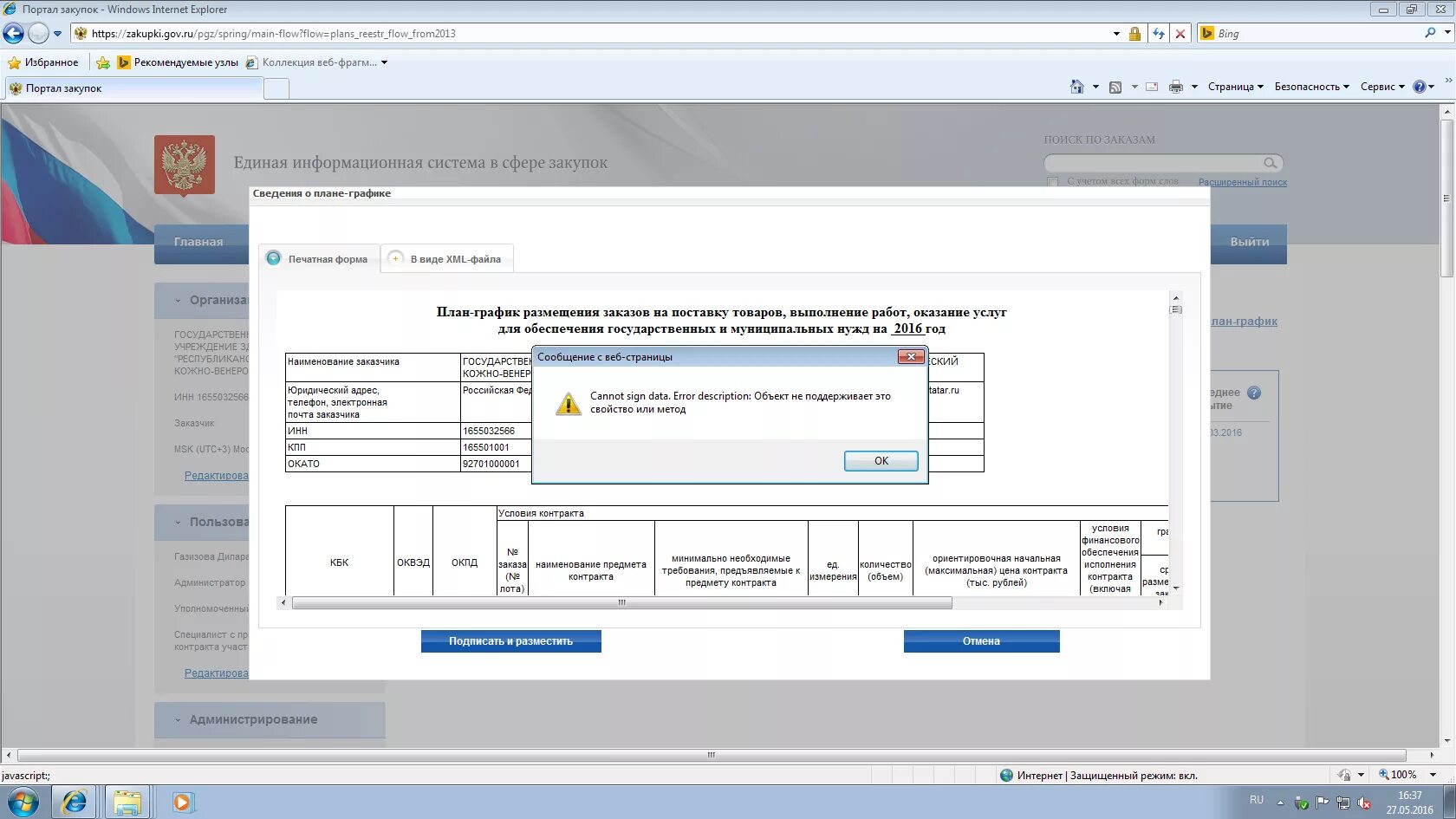Click the red stop loading icon
Viewport: 1456px width, 819px height.
click(x=1180, y=34)
